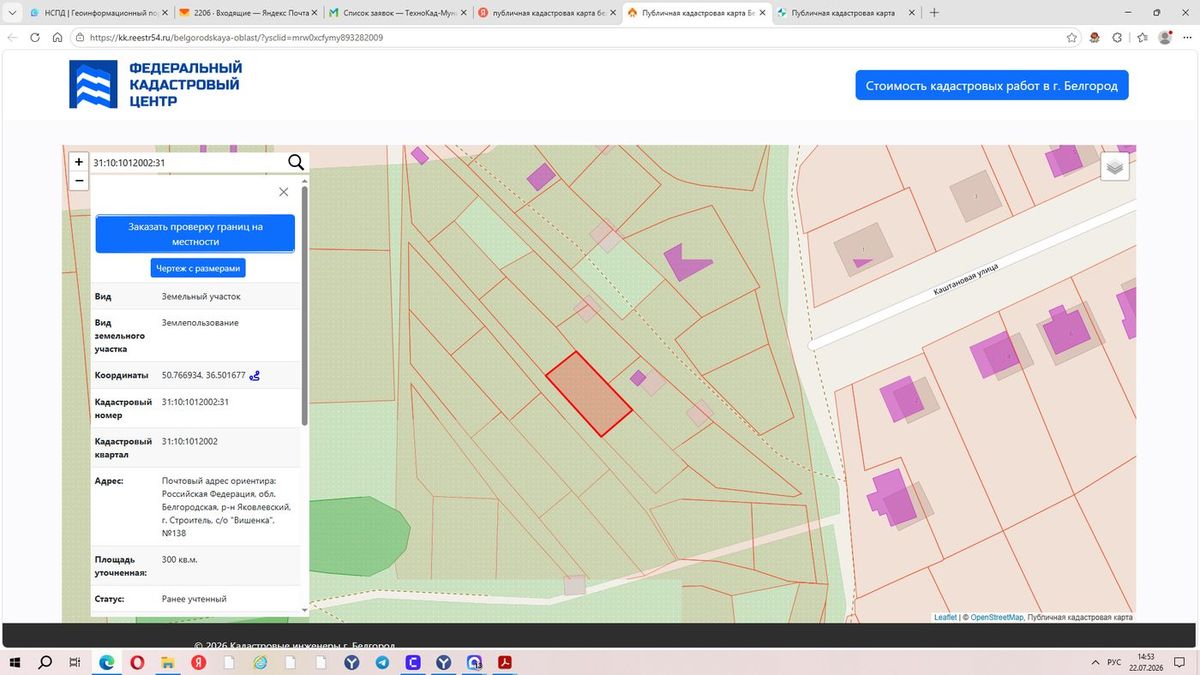Click the magnifier search icon in map search
Viewport: 1200px width, 675px height.
(x=296, y=162)
